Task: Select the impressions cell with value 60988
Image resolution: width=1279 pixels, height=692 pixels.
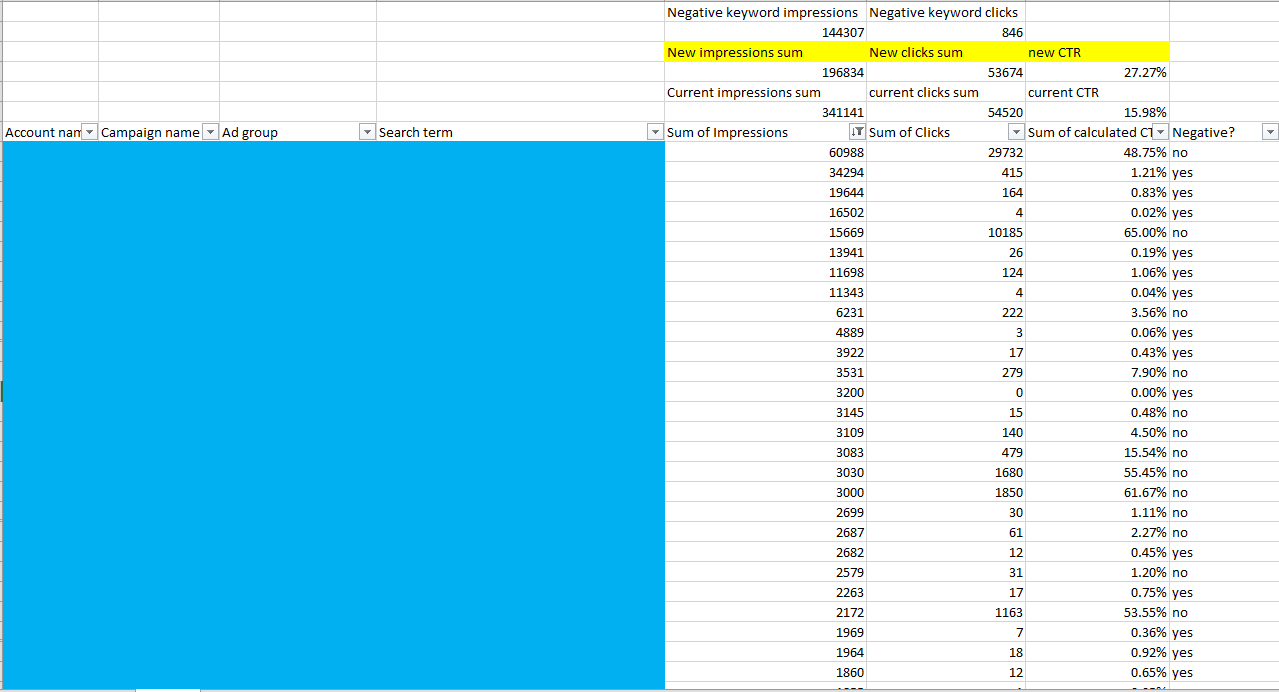Action: pos(765,152)
